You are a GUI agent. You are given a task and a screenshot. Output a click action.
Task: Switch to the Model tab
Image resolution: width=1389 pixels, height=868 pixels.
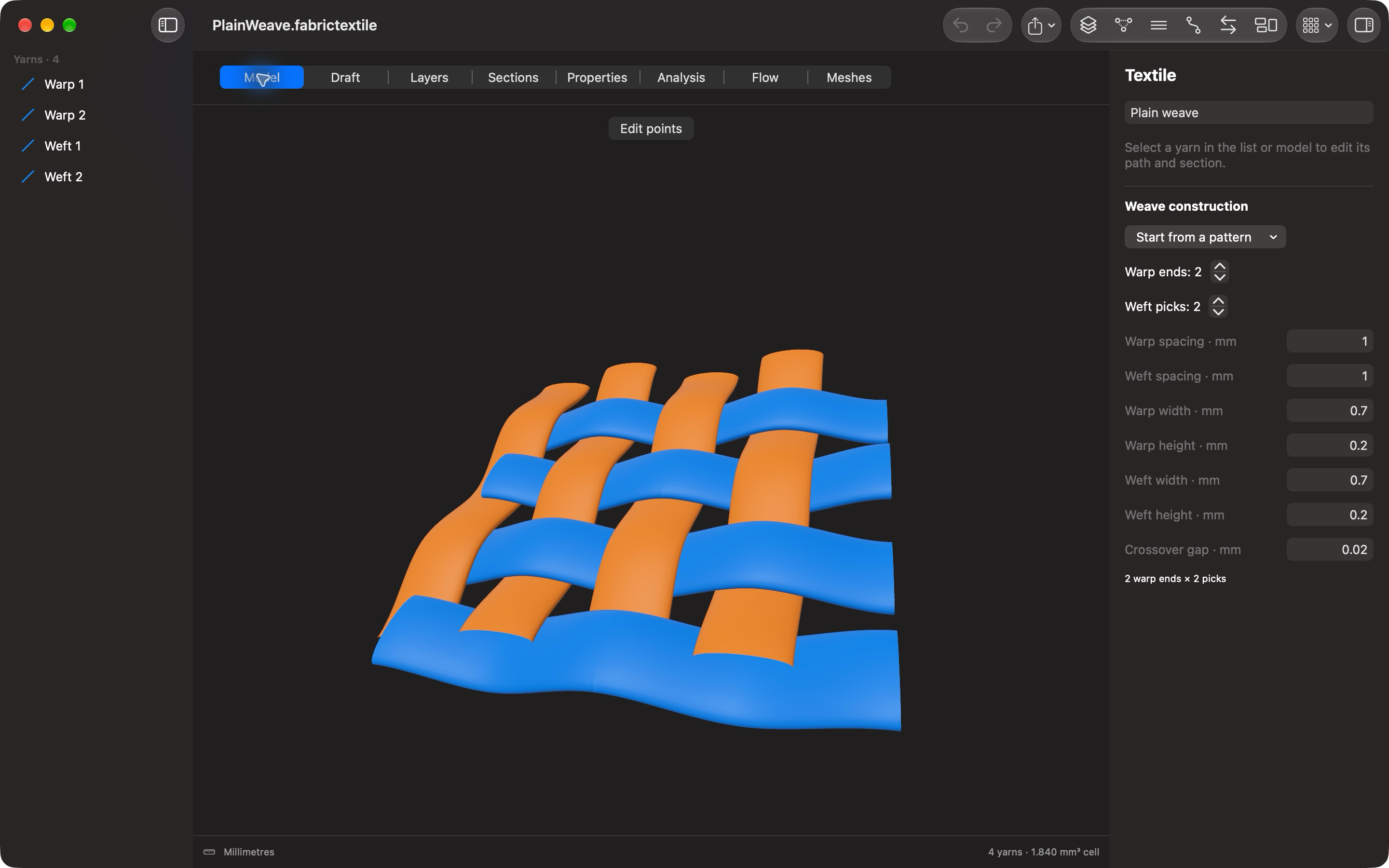click(262, 78)
